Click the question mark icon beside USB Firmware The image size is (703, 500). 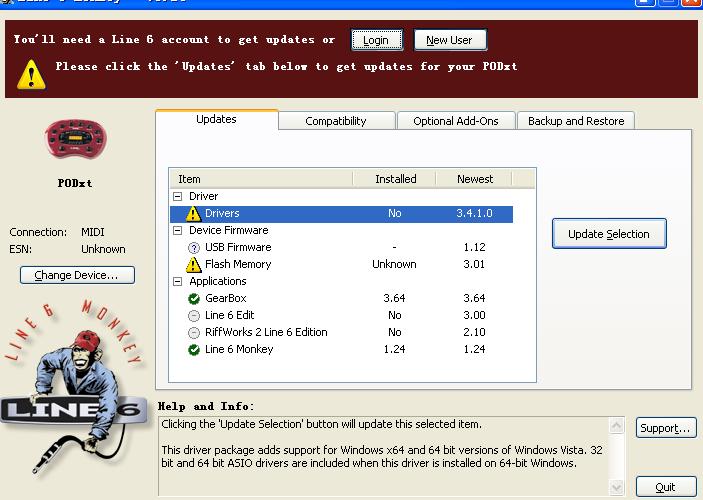[194, 248]
